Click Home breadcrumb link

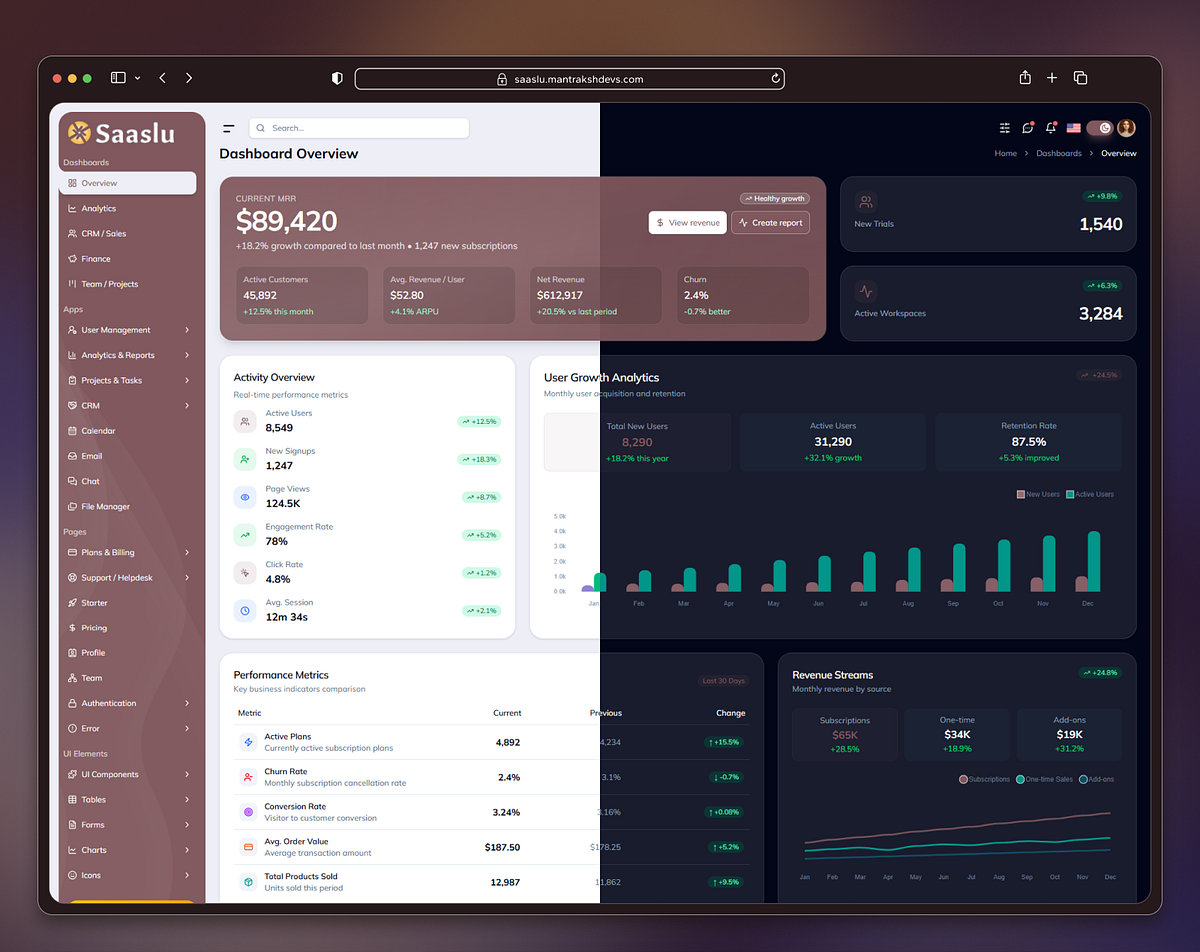1005,153
